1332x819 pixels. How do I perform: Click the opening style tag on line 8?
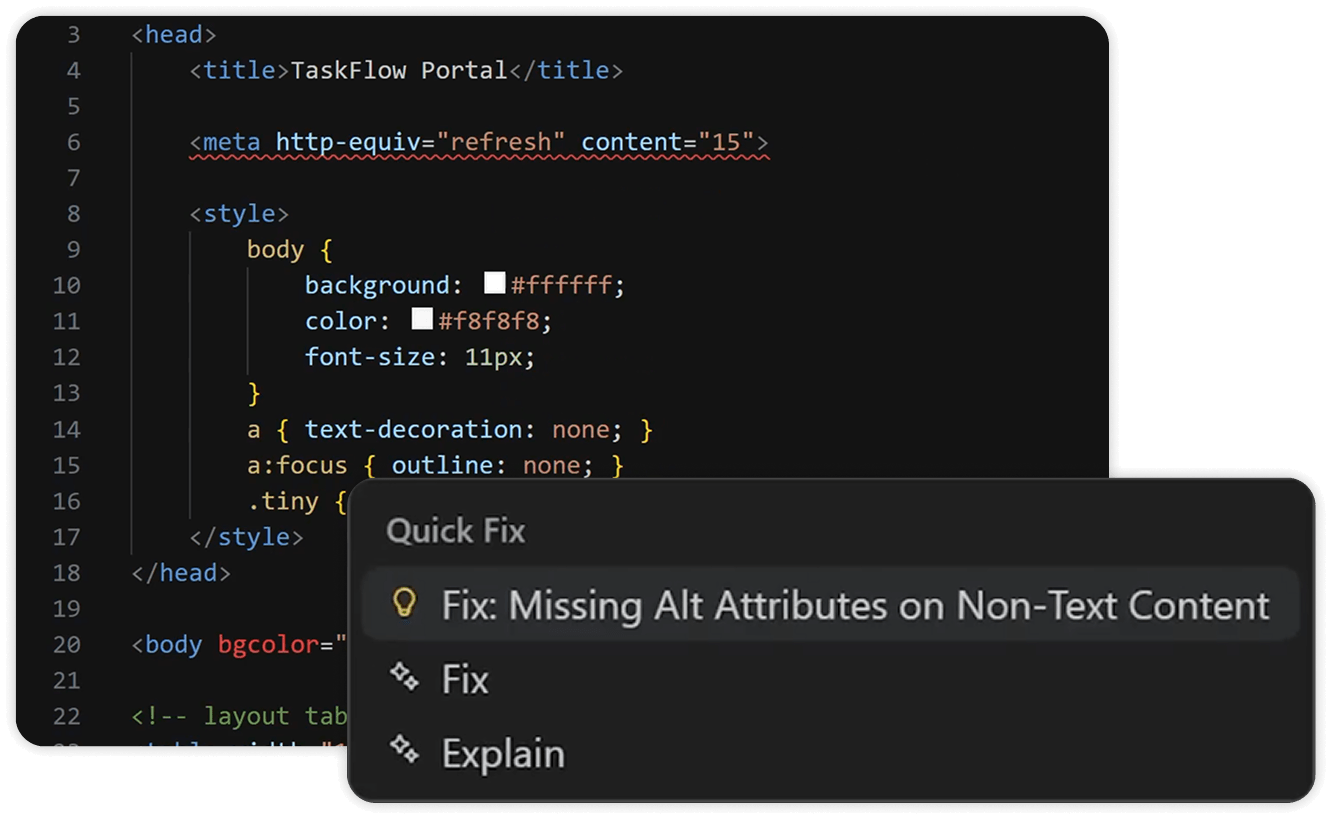point(239,214)
